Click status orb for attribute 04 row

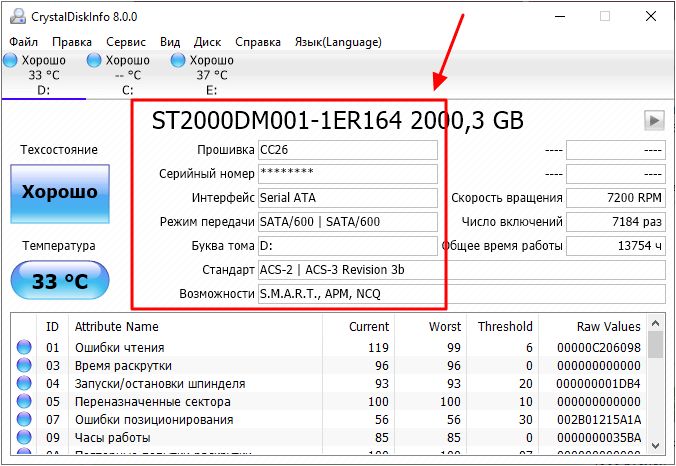click(x=24, y=384)
